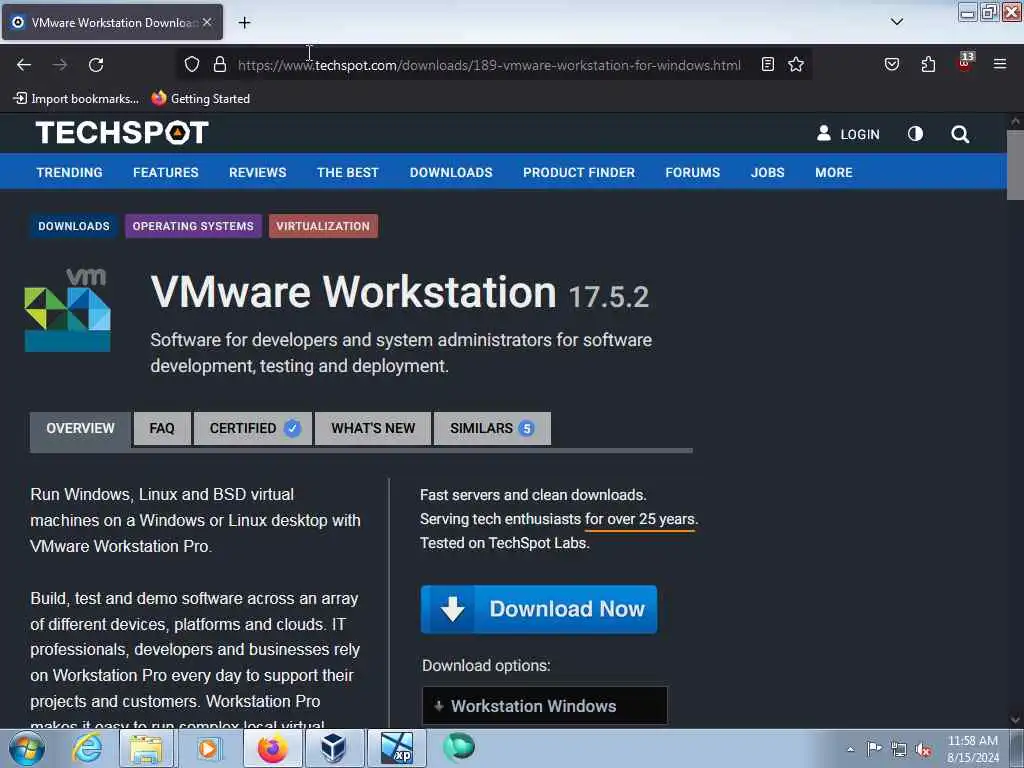Click the LOGIN link
This screenshot has height=768, width=1024.
(848, 134)
